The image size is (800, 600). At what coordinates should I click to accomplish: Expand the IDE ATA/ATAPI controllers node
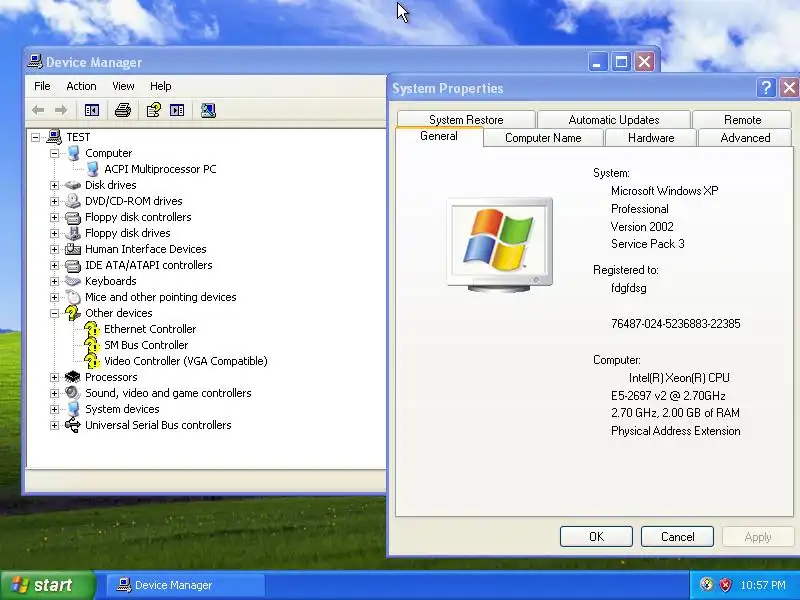[54, 265]
